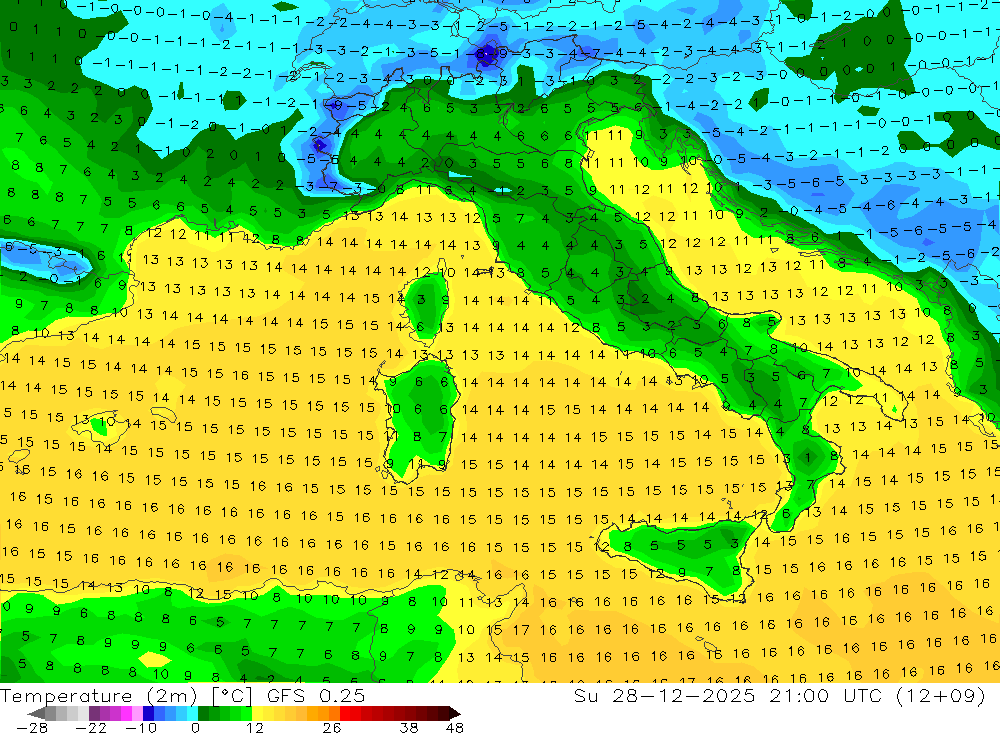Select the bright yellow swatch above 12

pos(258,713)
